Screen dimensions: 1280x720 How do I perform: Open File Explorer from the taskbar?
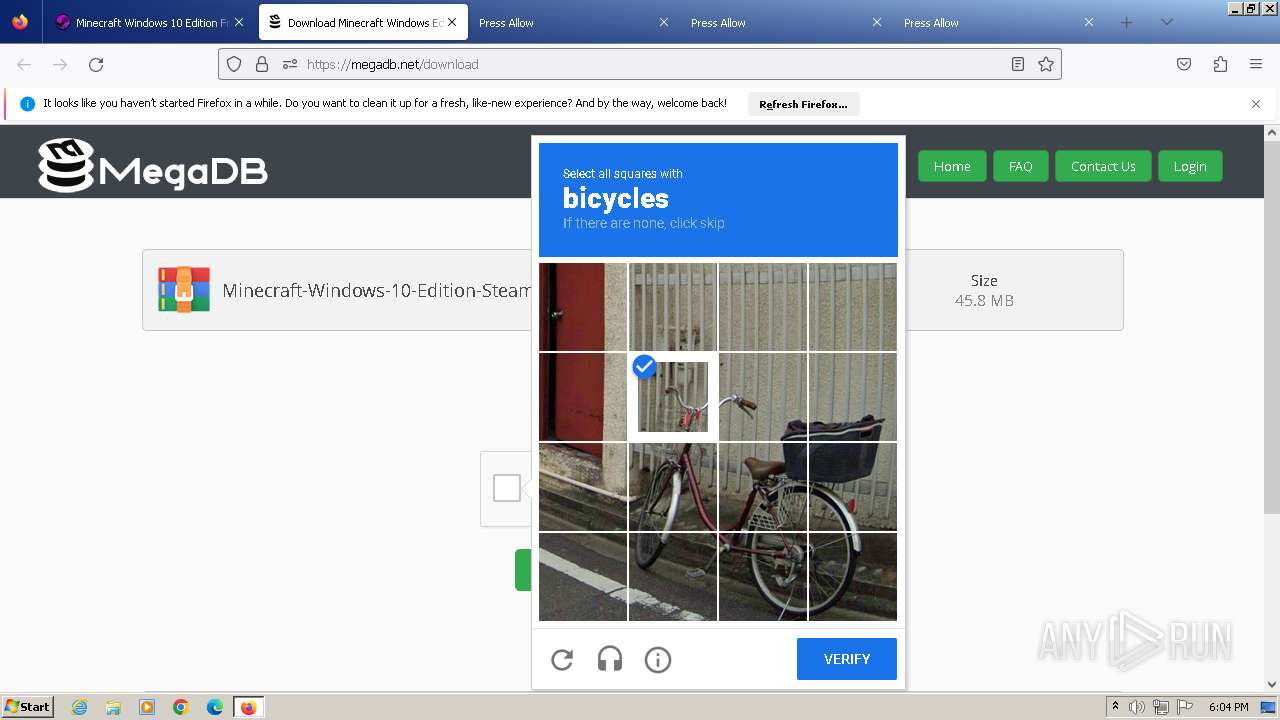tap(113, 707)
